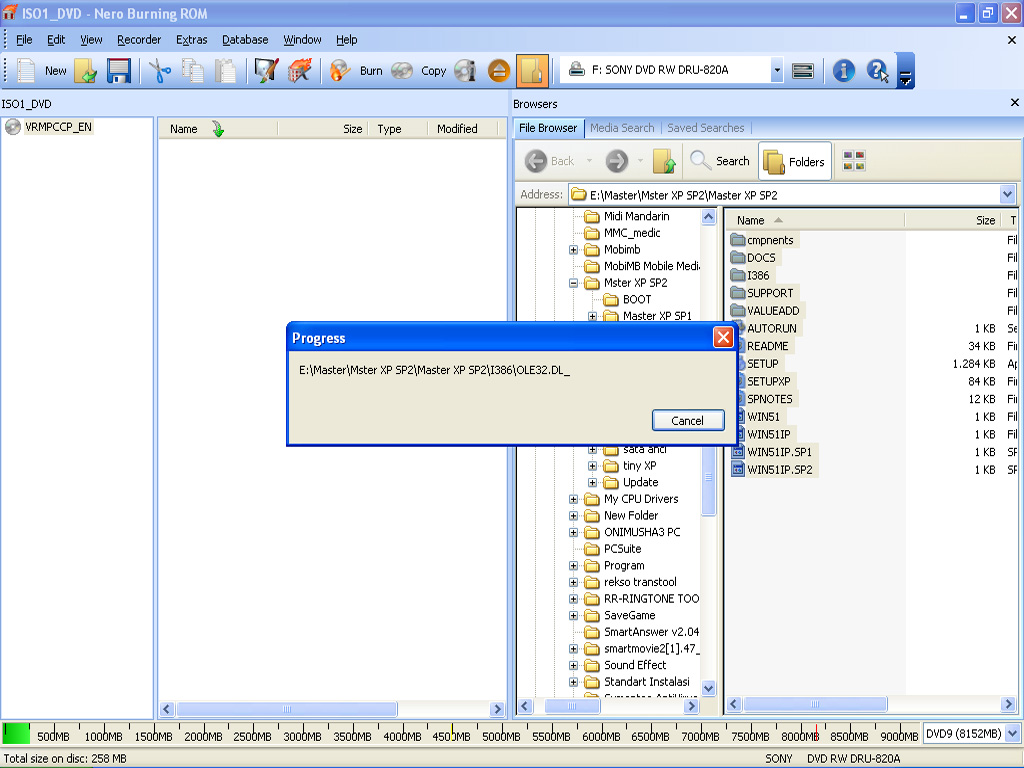The width and height of the screenshot is (1024, 768).
Task: Expand the Mobimb folder
Action: coord(573,249)
